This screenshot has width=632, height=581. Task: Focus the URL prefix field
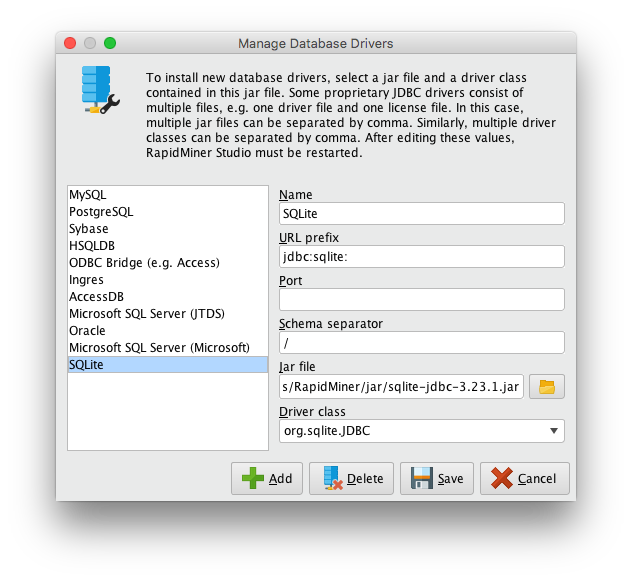pos(421,256)
